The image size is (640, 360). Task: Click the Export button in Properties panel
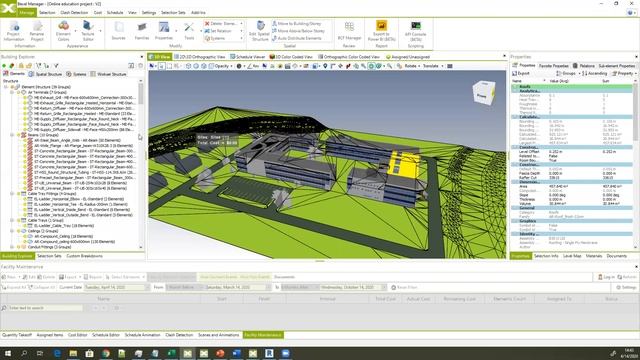(x=521, y=73)
